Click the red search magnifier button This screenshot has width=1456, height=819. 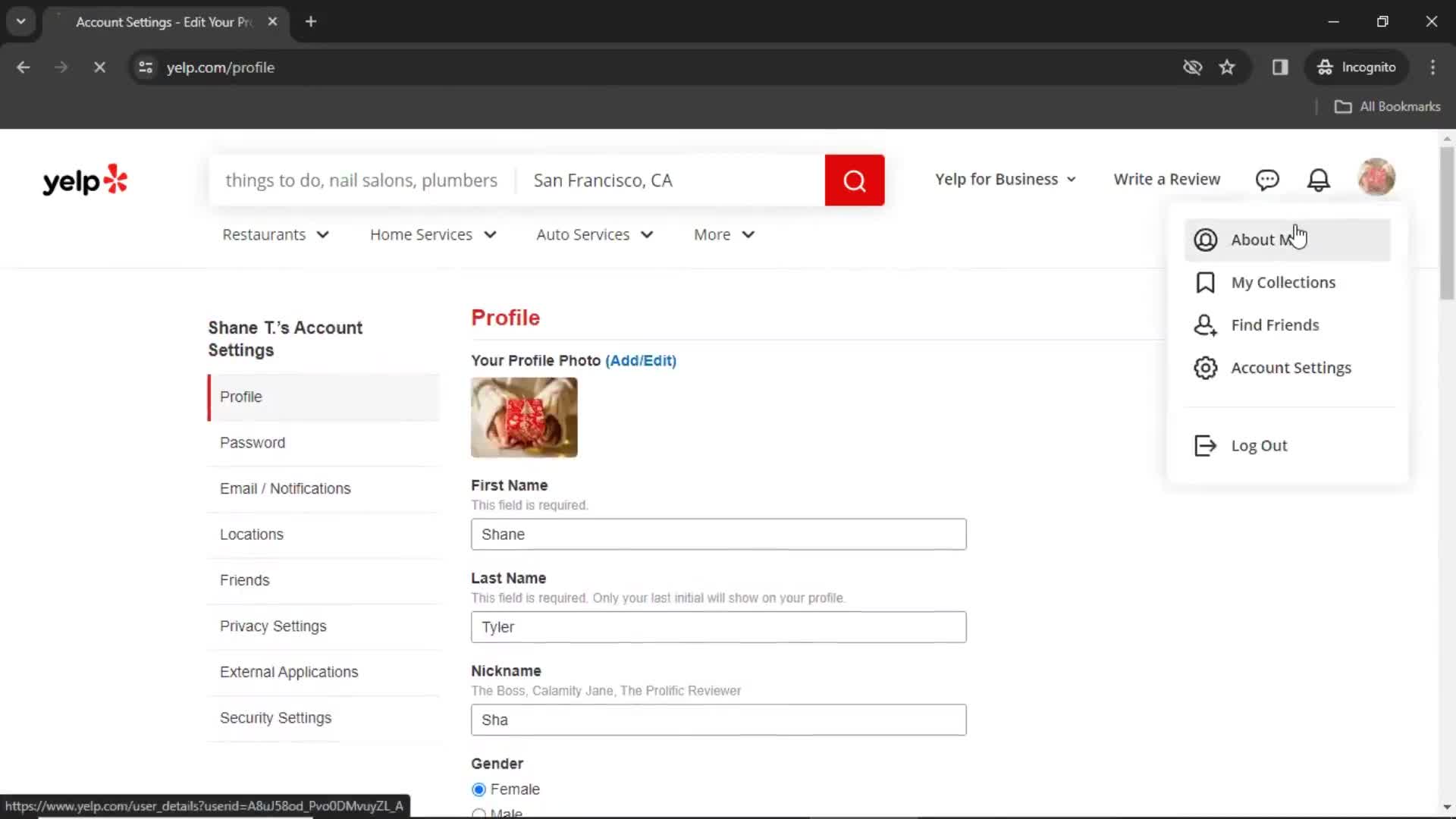coord(855,180)
